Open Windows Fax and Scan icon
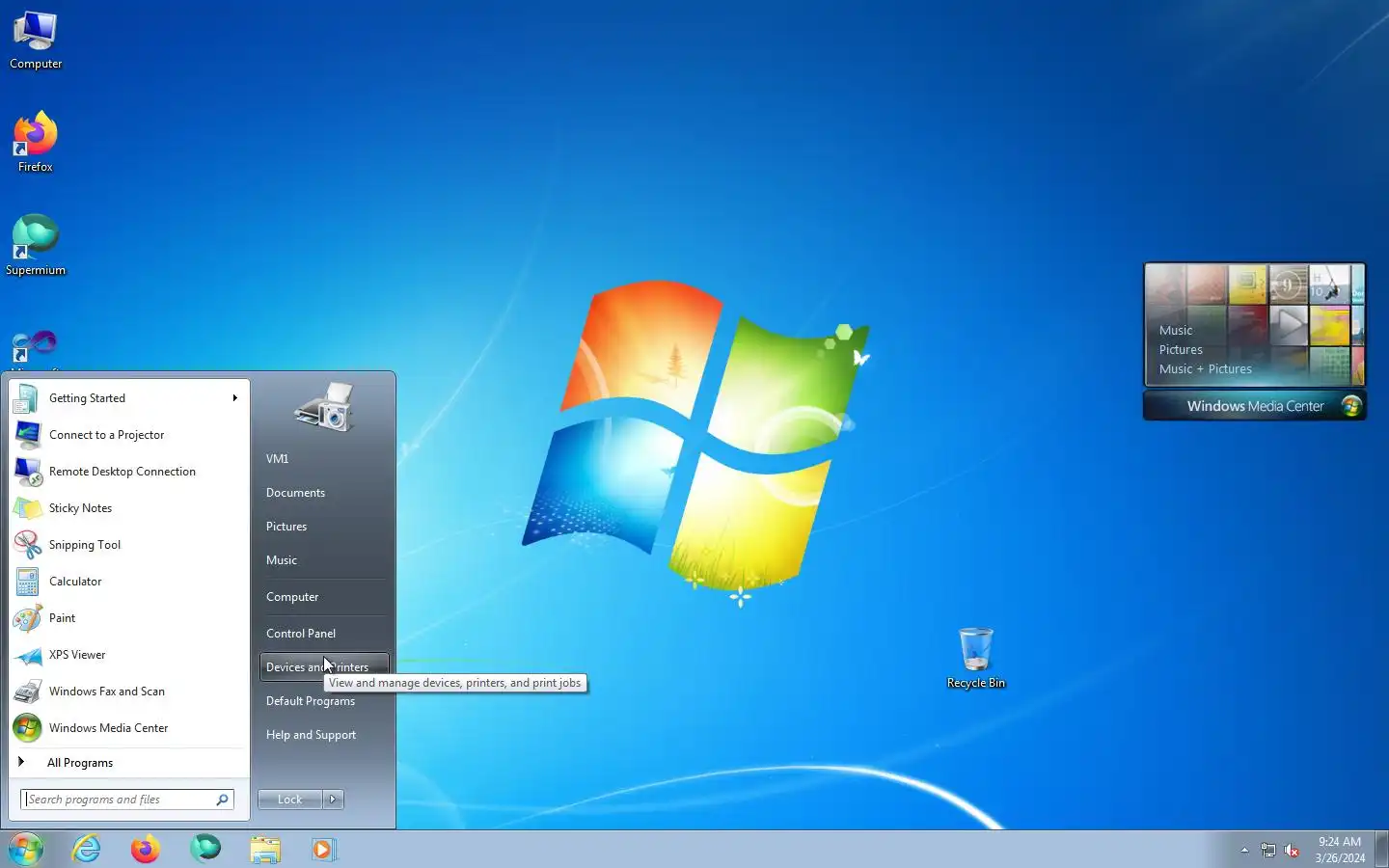This screenshot has width=1389, height=868. pyautogui.click(x=27, y=692)
